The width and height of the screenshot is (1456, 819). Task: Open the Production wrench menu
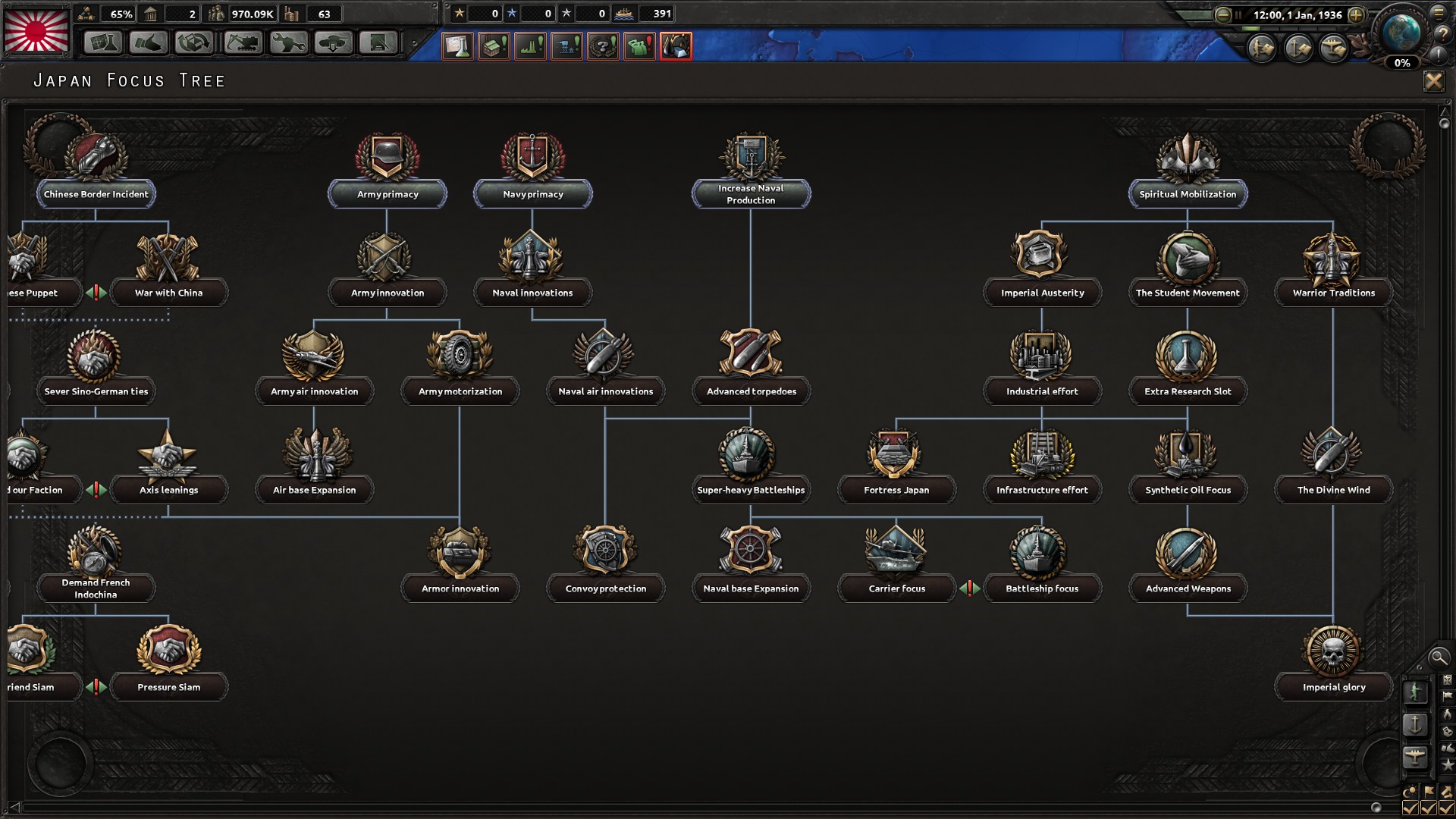tap(288, 43)
